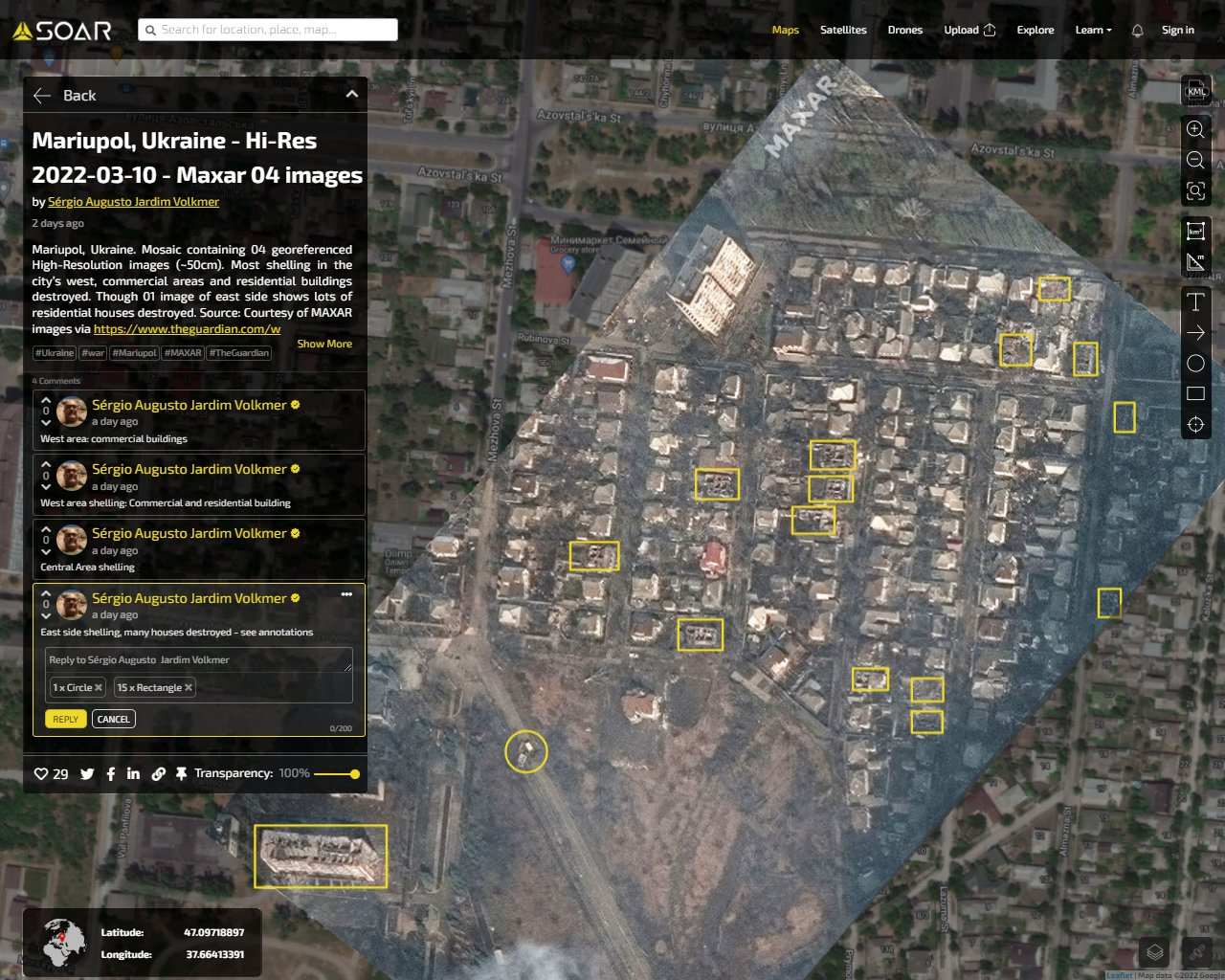1225x980 pixels.
Task: Click the #MAXAR tag
Action: tap(183, 353)
